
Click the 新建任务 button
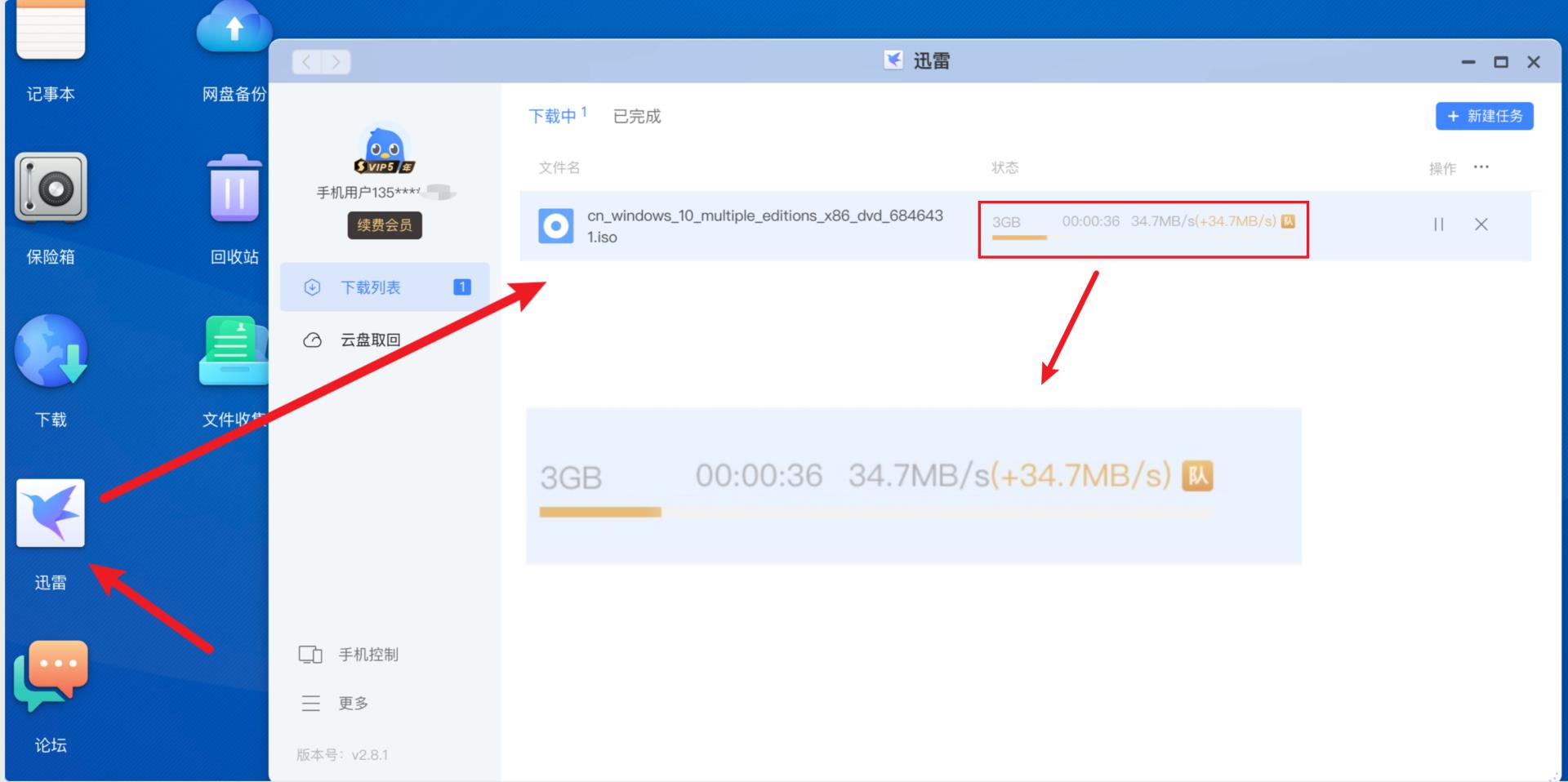pos(1484,116)
